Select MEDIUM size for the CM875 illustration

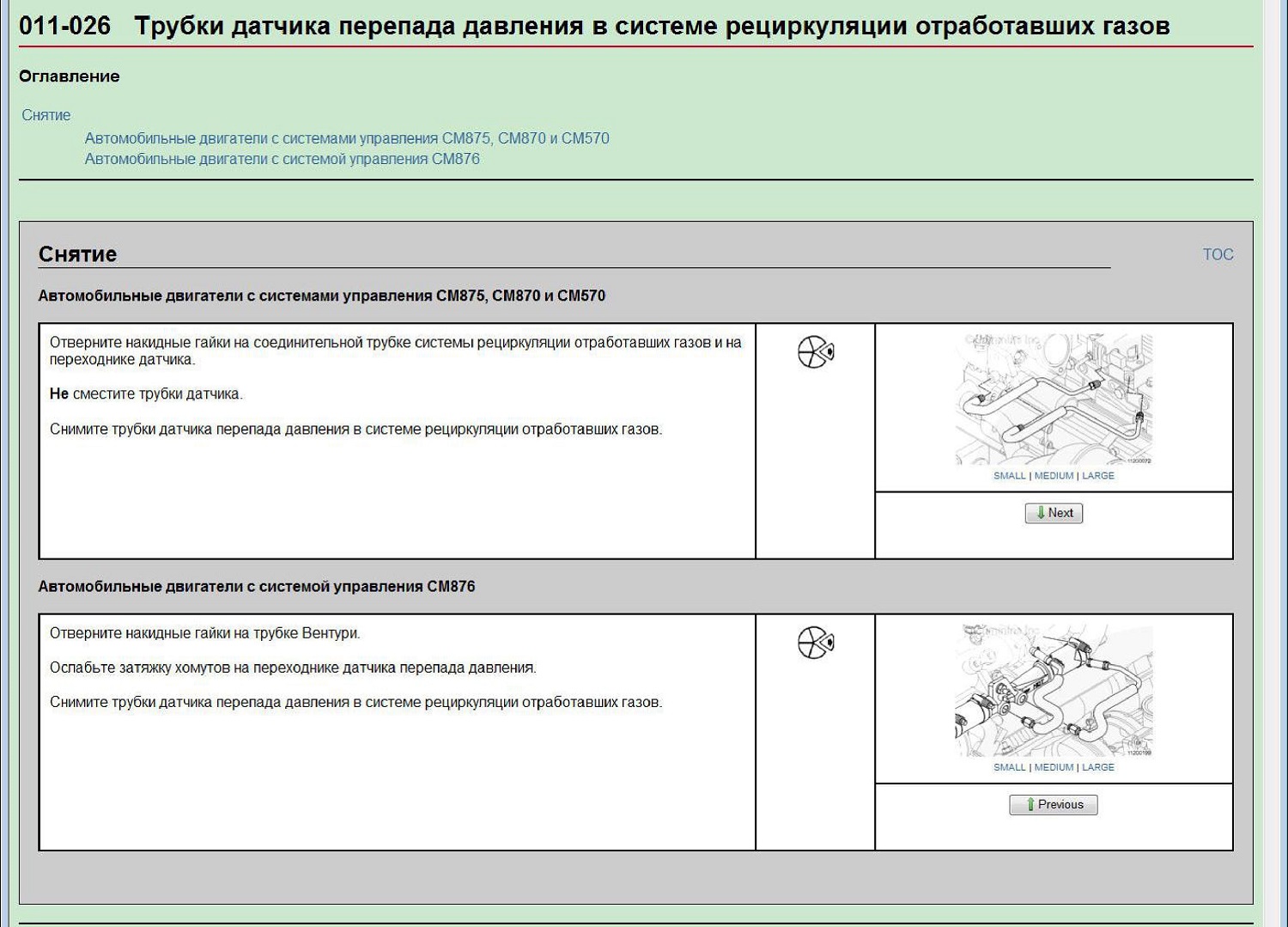tap(1054, 476)
